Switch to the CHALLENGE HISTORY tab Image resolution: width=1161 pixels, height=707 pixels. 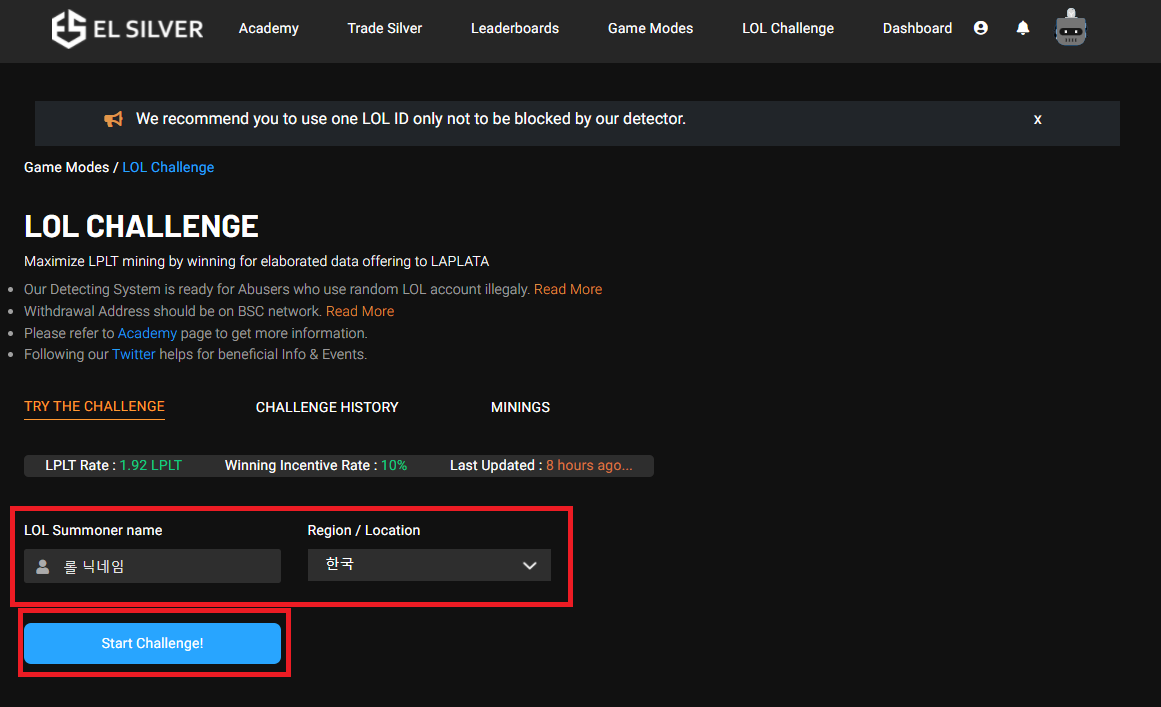click(327, 407)
